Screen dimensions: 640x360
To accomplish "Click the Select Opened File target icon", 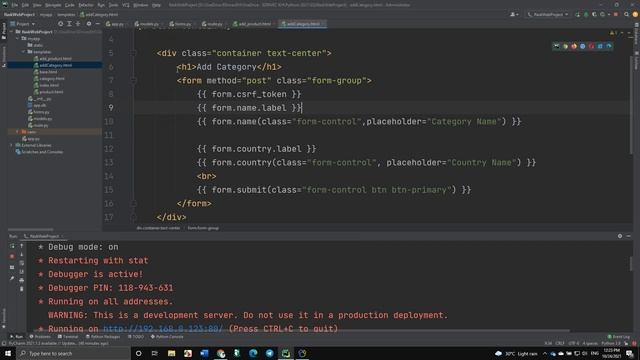I will pos(60,24).
